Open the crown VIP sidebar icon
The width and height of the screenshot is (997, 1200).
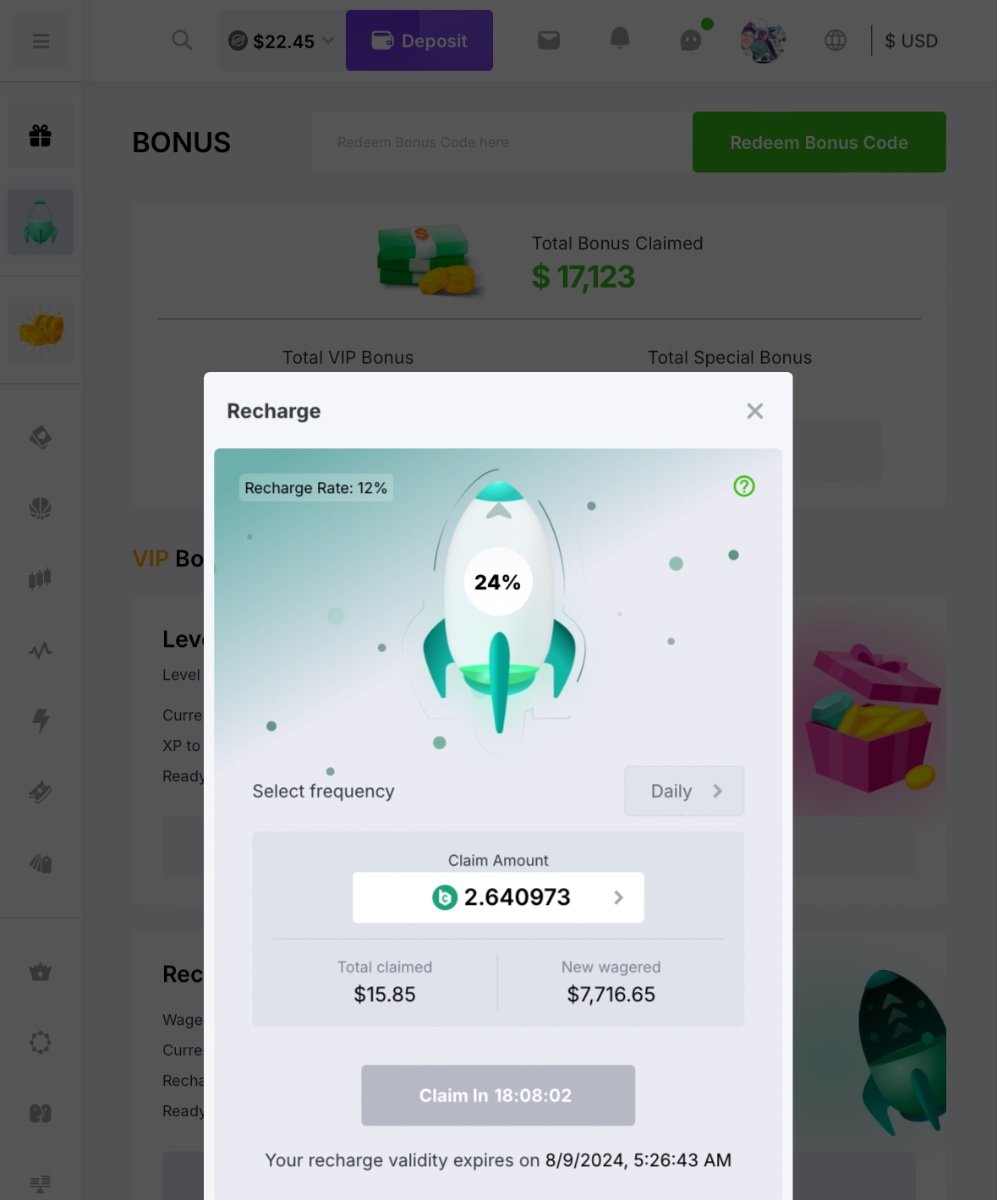tap(40, 972)
